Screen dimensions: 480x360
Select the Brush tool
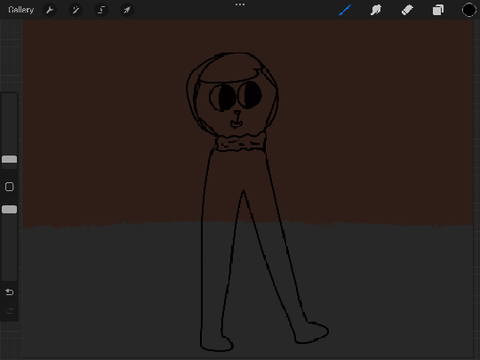(345, 10)
